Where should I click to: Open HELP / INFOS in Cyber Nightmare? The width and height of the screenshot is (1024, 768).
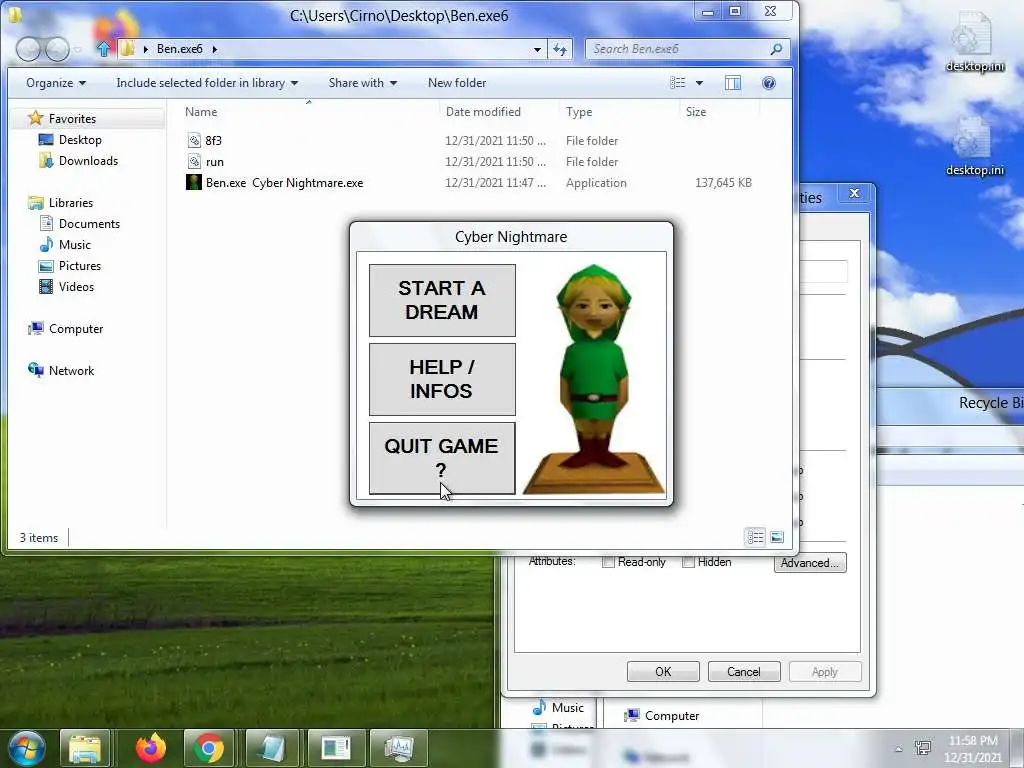coord(442,379)
